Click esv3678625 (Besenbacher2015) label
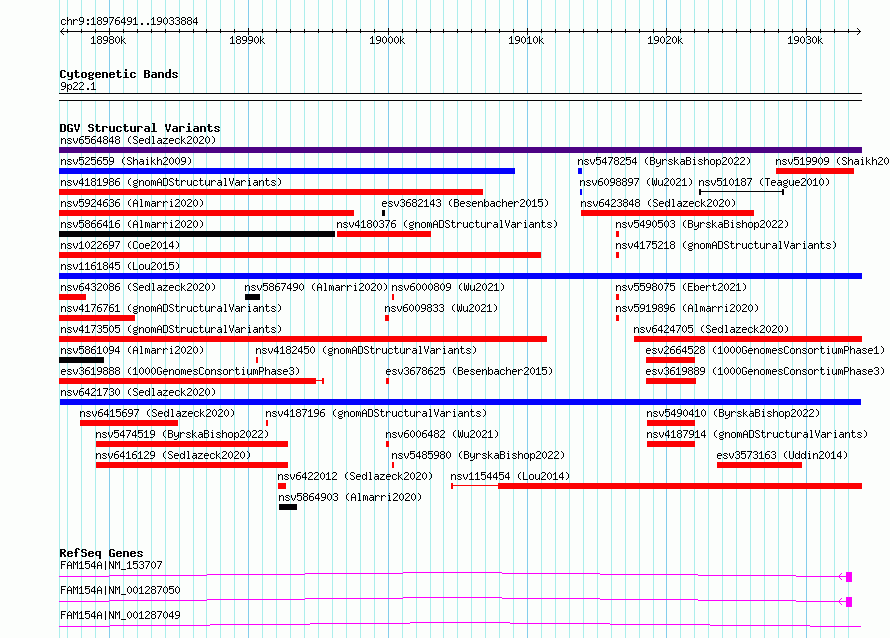 point(469,371)
